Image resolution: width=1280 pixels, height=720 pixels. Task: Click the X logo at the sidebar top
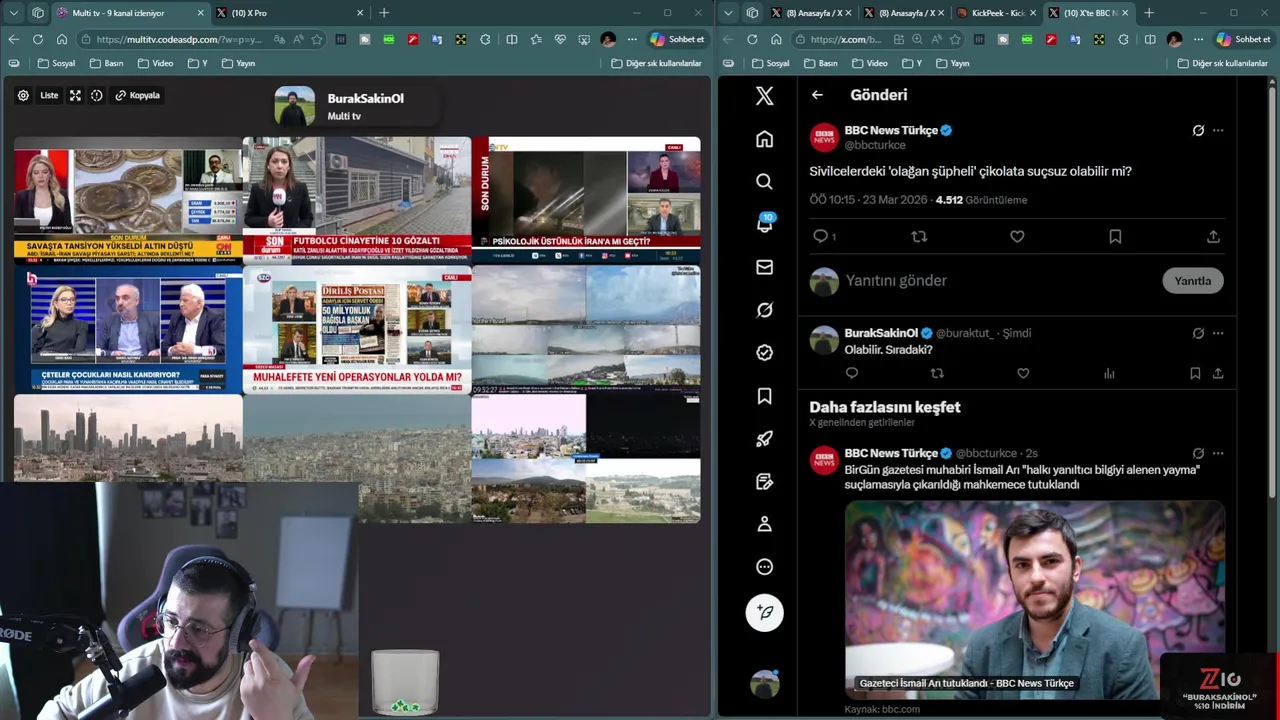pos(764,96)
